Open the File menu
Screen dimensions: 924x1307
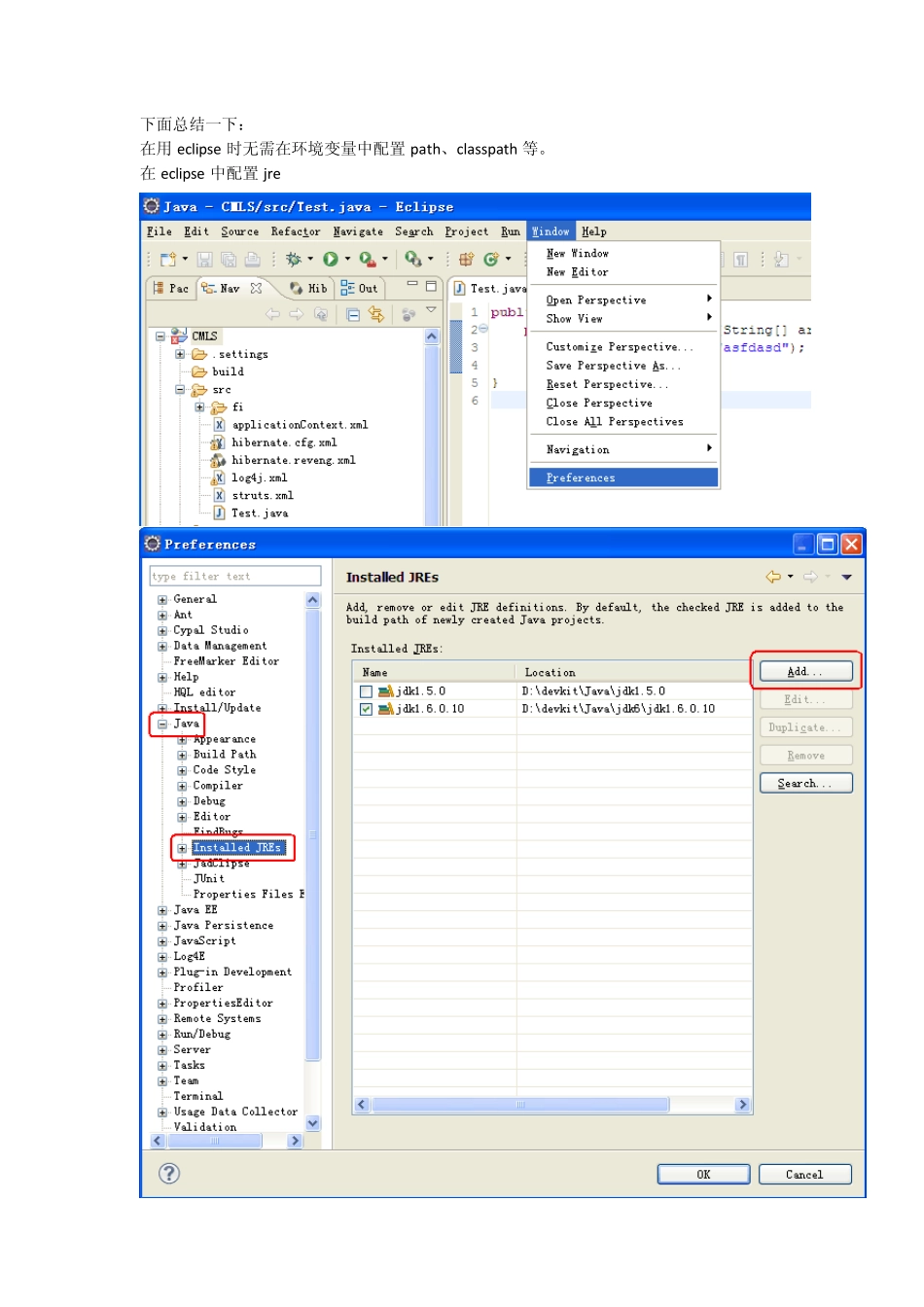[x=160, y=231]
